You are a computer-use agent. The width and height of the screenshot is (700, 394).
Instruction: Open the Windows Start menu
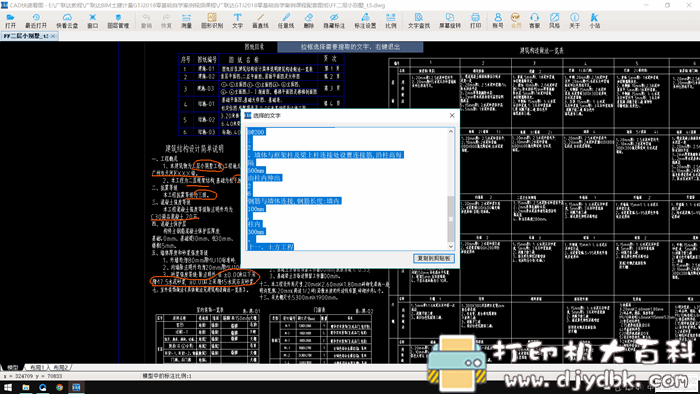pyautogui.click(x=8, y=387)
